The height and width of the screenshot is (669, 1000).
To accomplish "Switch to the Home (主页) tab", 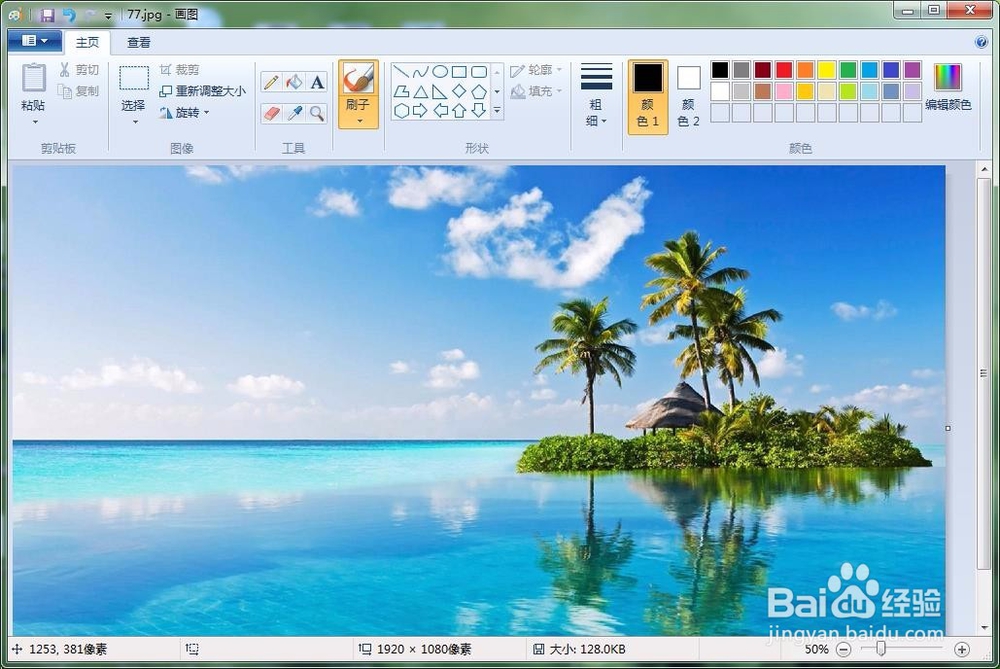I will coord(87,42).
